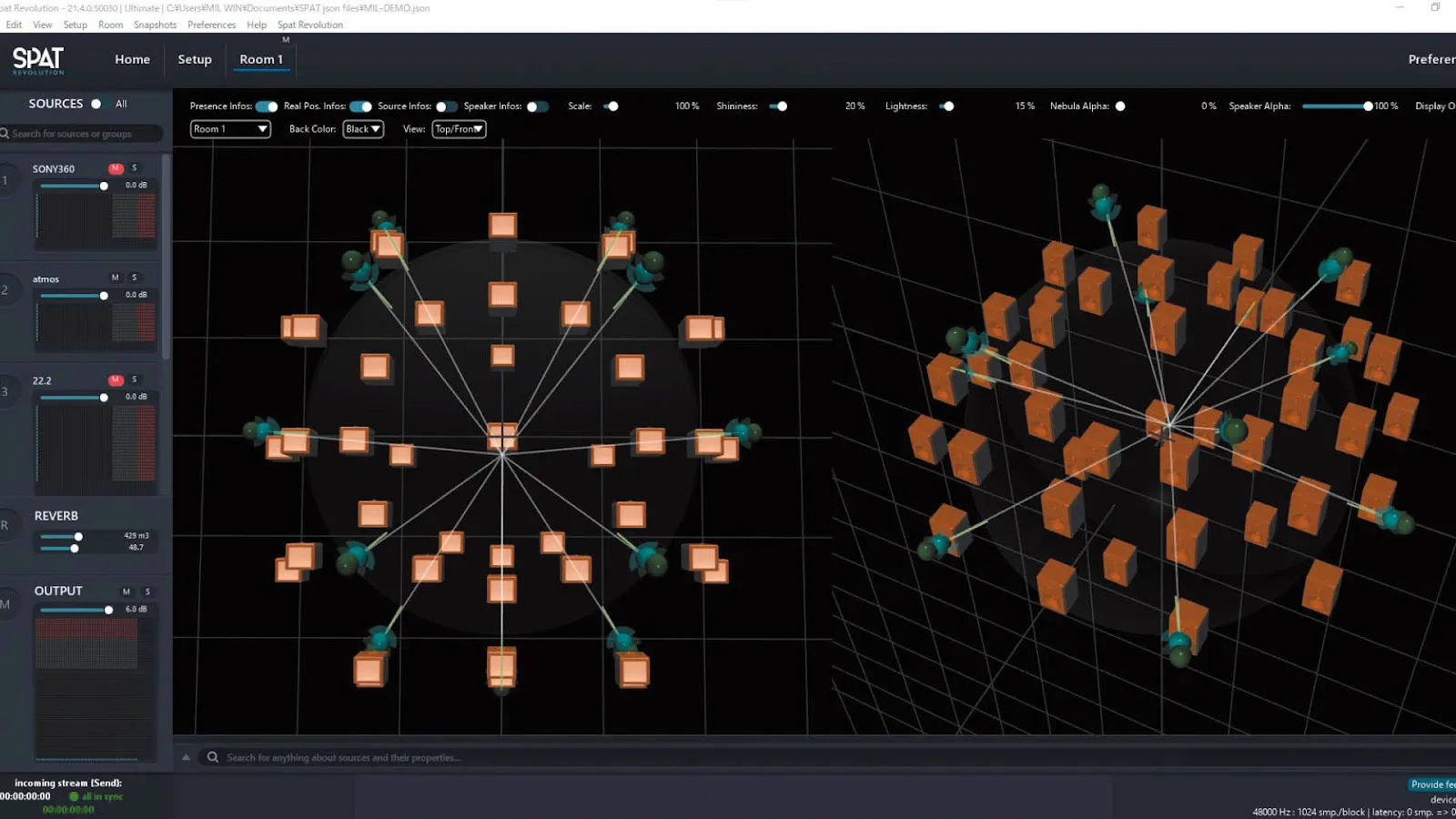Open the Room menu
The height and width of the screenshot is (819, 1456).
click(110, 25)
